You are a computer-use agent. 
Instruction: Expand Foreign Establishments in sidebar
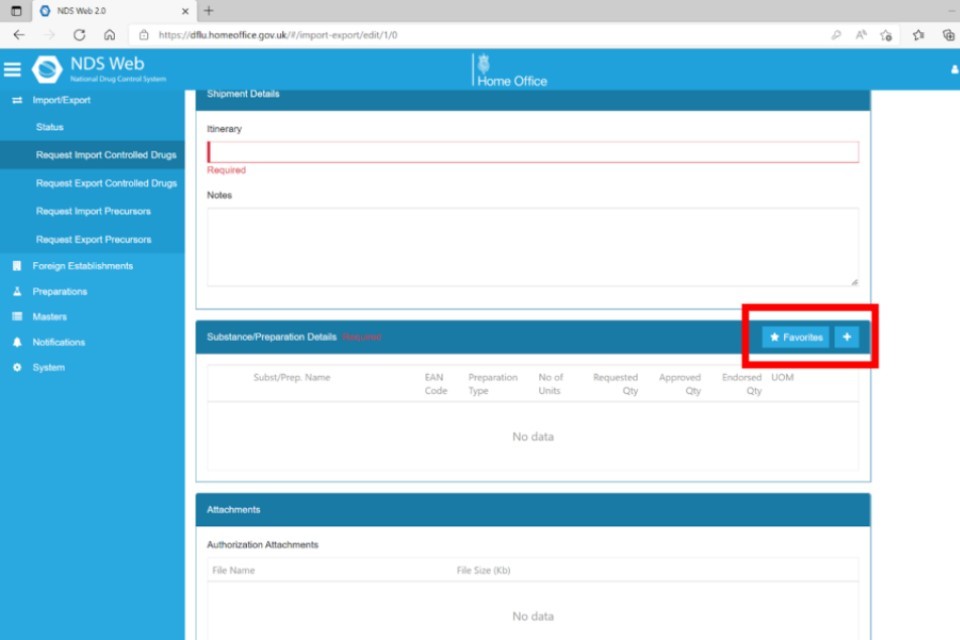click(x=82, y=266)
